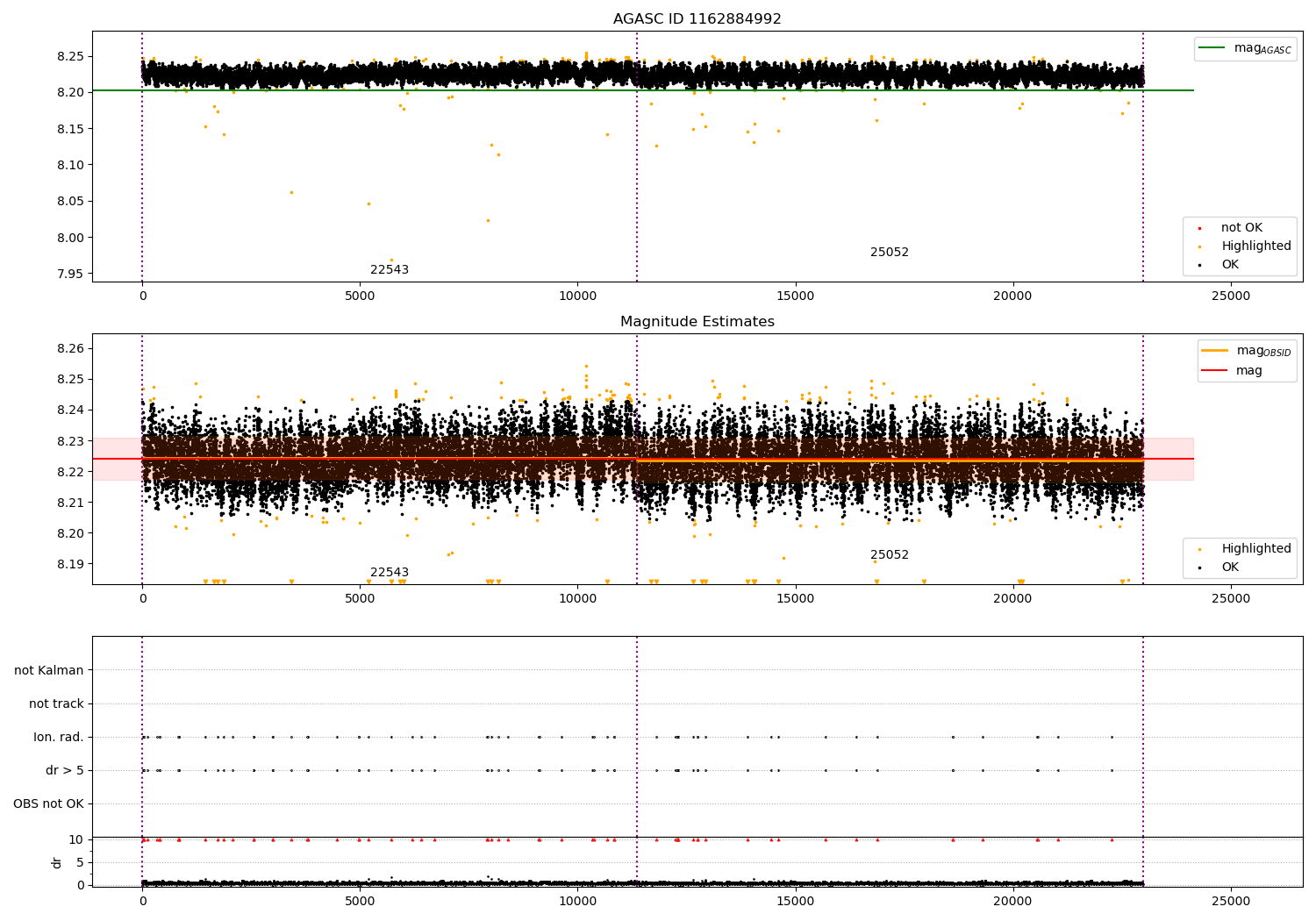The width and height of the screenshot is (1316, 921).
Task: Click the black OK legend marker in top plot
Action: (1199, 265)
